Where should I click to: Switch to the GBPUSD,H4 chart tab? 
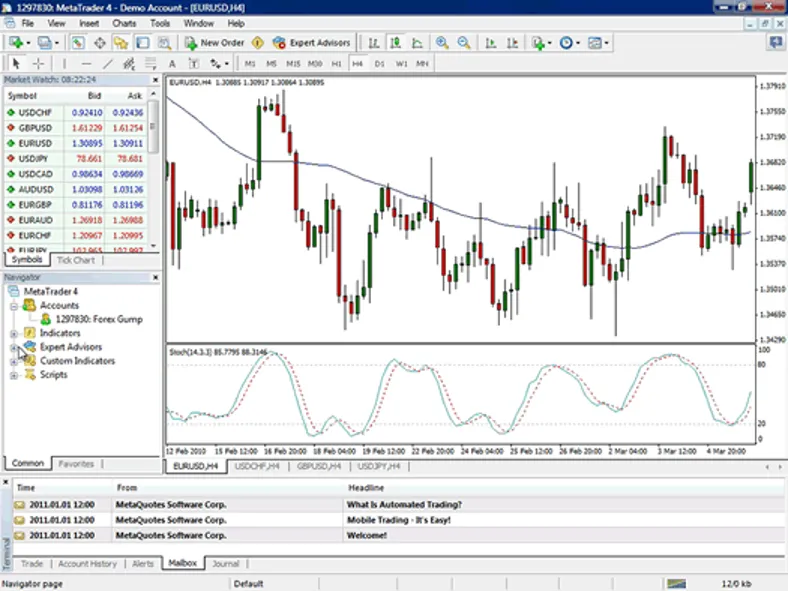pyautogui.click(x=319, y=466)
